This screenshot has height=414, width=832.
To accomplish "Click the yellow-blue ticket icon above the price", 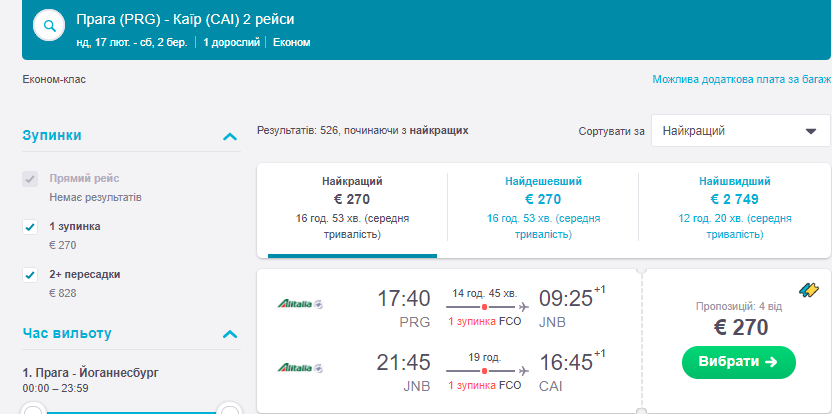I will point(809,290).
